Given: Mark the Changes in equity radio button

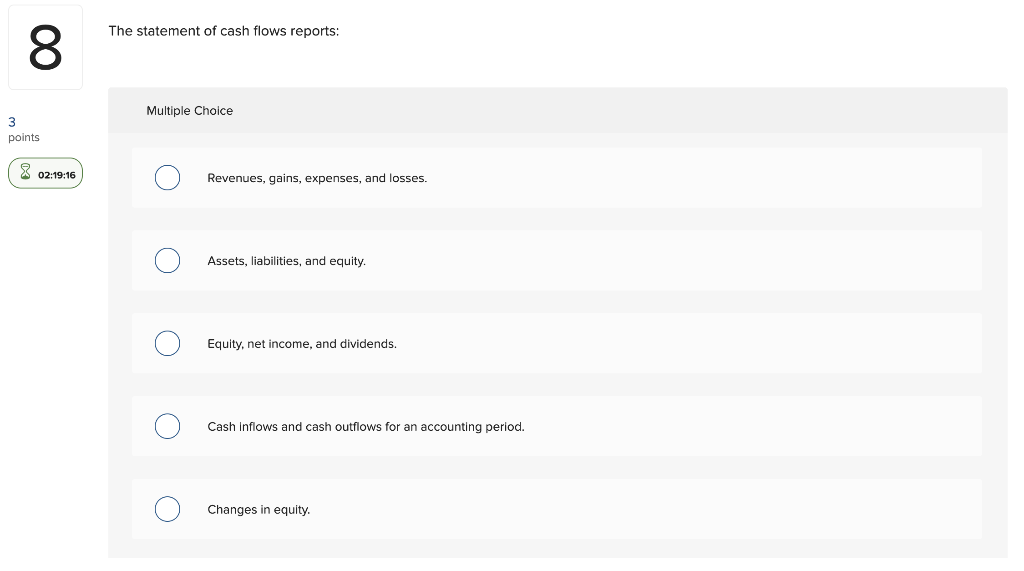Looking at the screenshot, I should (167, 509).
